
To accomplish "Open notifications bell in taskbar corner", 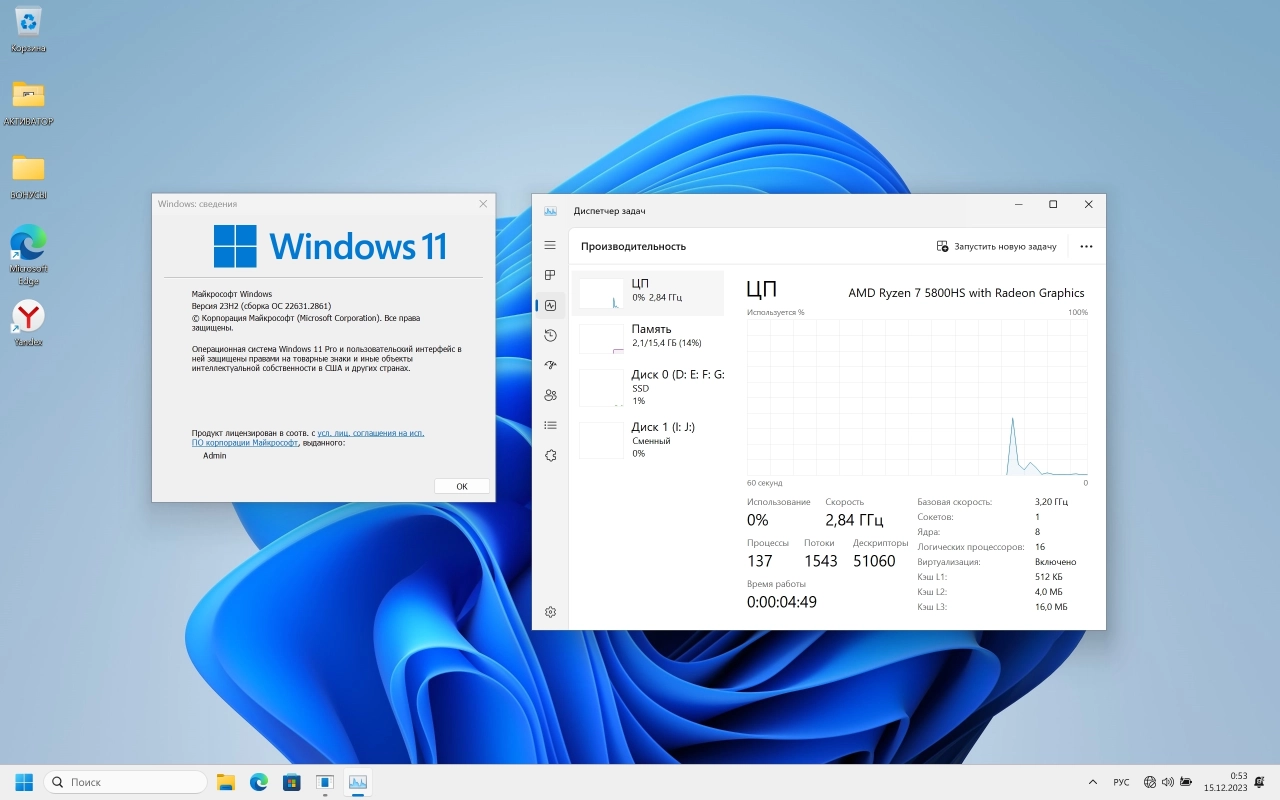I will 1259,782.
